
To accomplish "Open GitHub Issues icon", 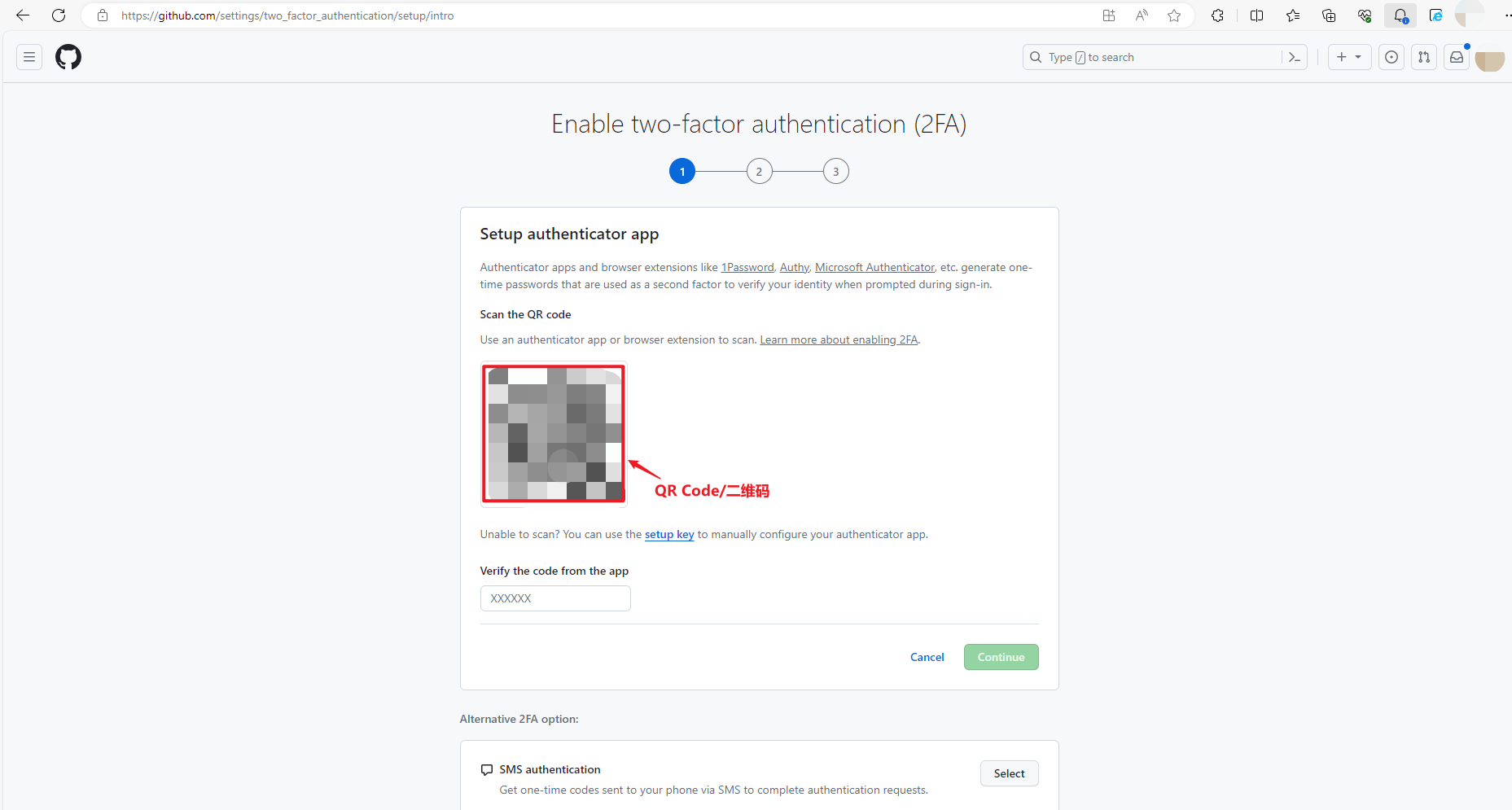I will [1391, 57].
